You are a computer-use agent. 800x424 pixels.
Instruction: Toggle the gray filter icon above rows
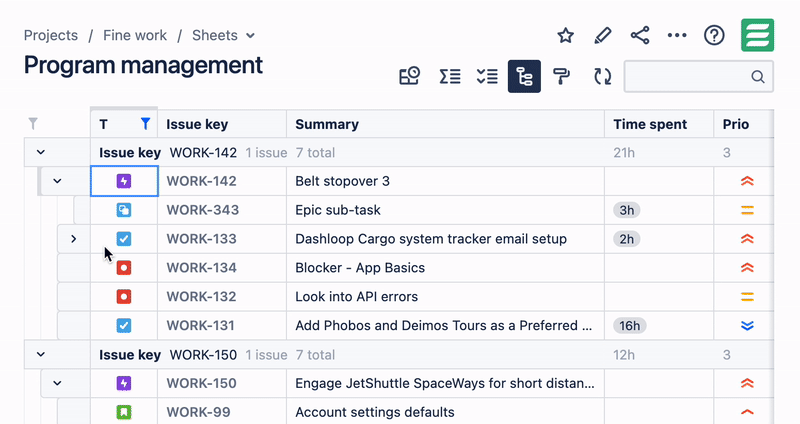click(33, 124)
